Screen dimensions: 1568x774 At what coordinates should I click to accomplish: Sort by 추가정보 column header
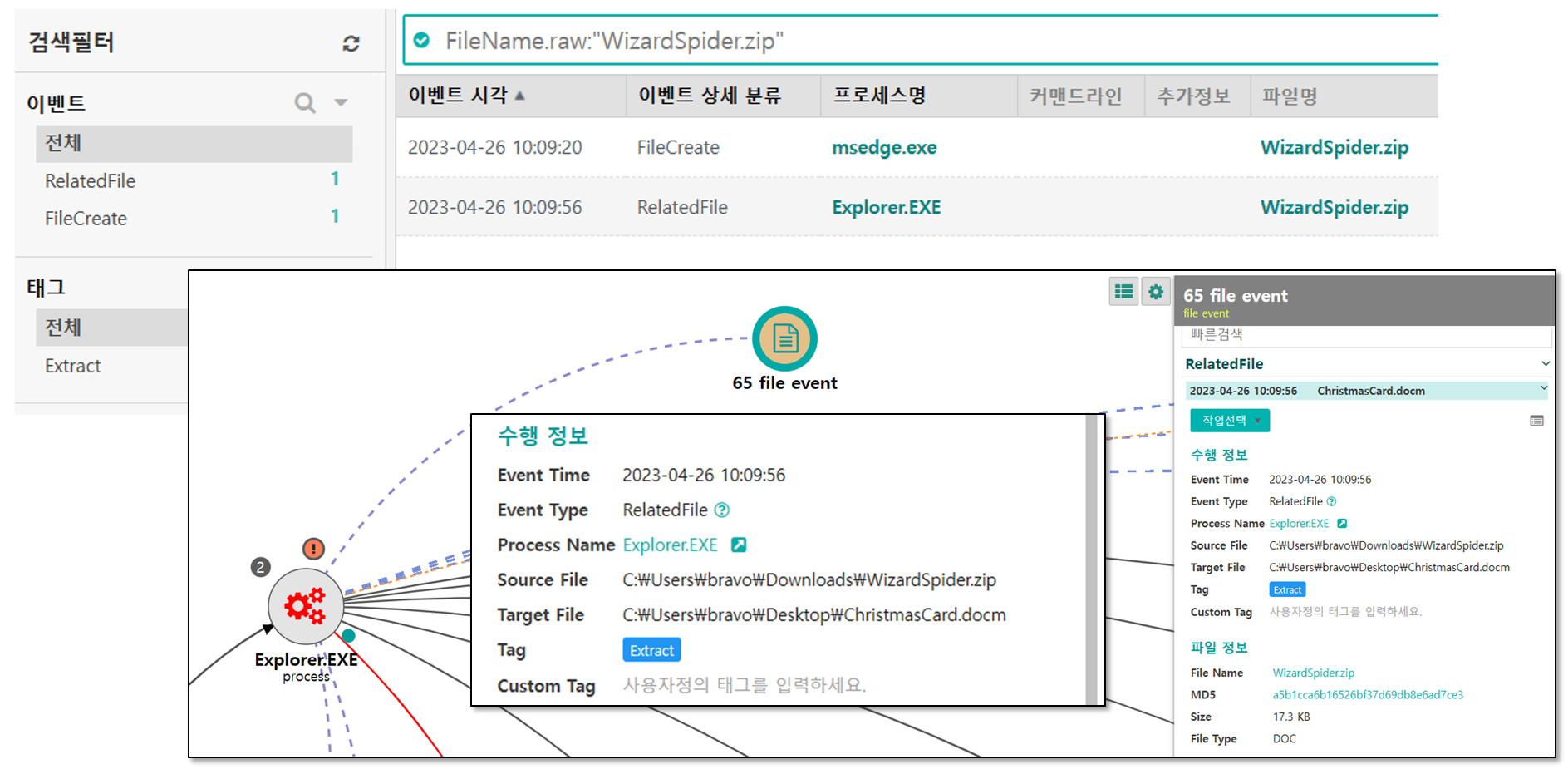(x=1193, y=96)
